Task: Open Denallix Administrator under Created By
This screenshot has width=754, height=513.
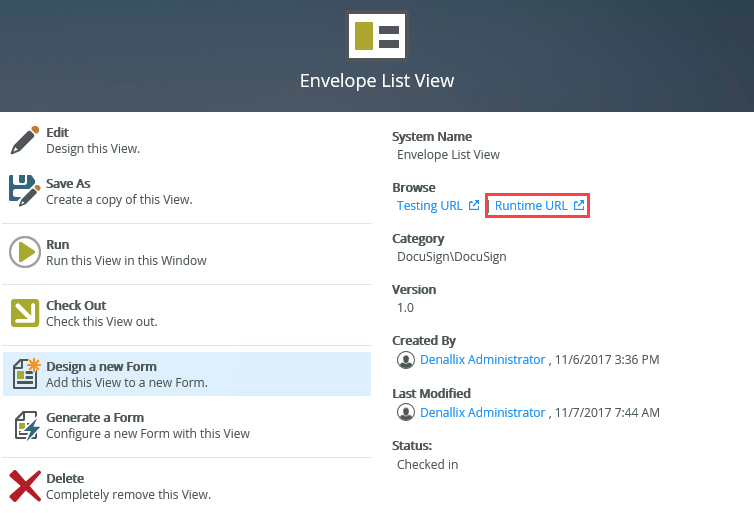Action: click(x=482, y=359)
